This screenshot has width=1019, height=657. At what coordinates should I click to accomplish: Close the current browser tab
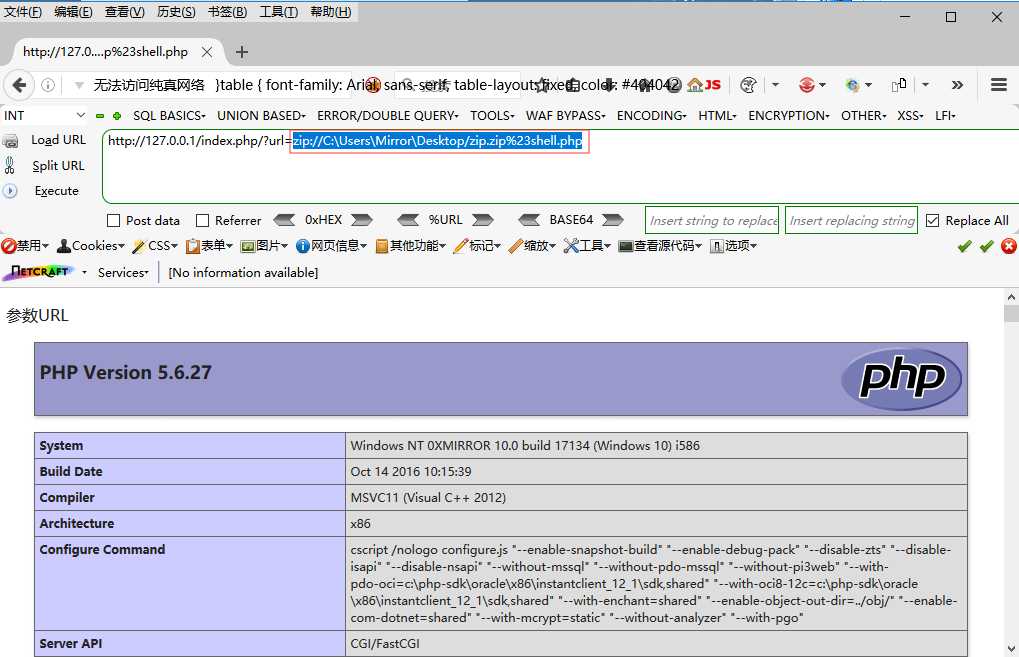pos(207,52)
